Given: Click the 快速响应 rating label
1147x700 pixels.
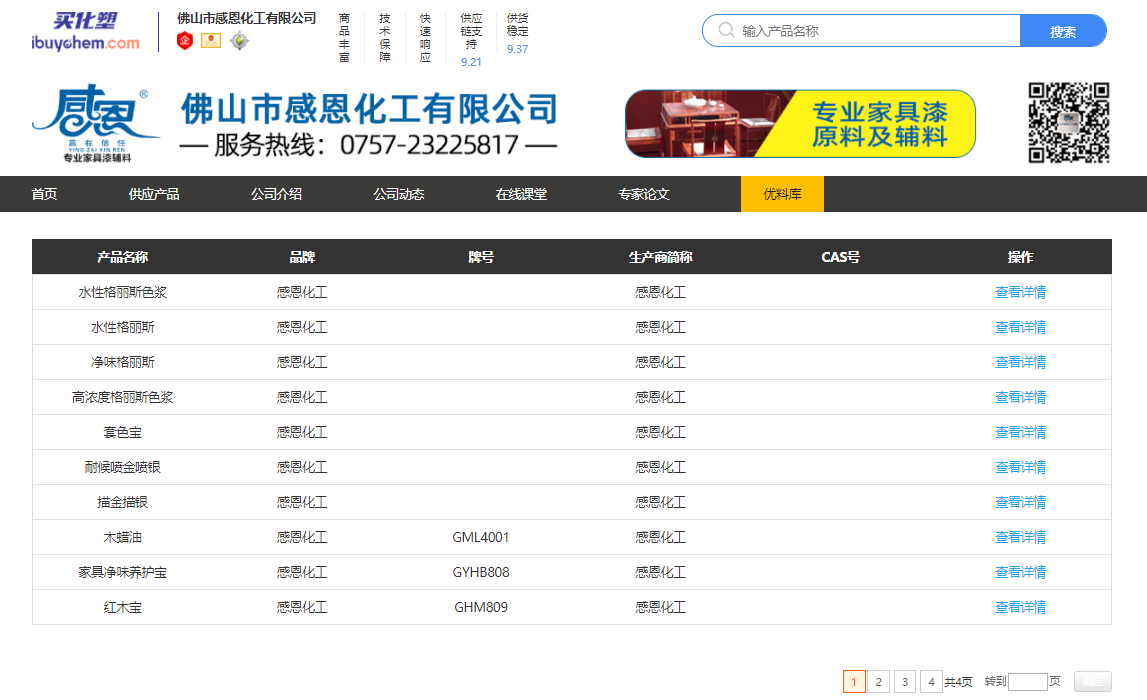Looking at the screenshot, I should [x=425, y=37].
